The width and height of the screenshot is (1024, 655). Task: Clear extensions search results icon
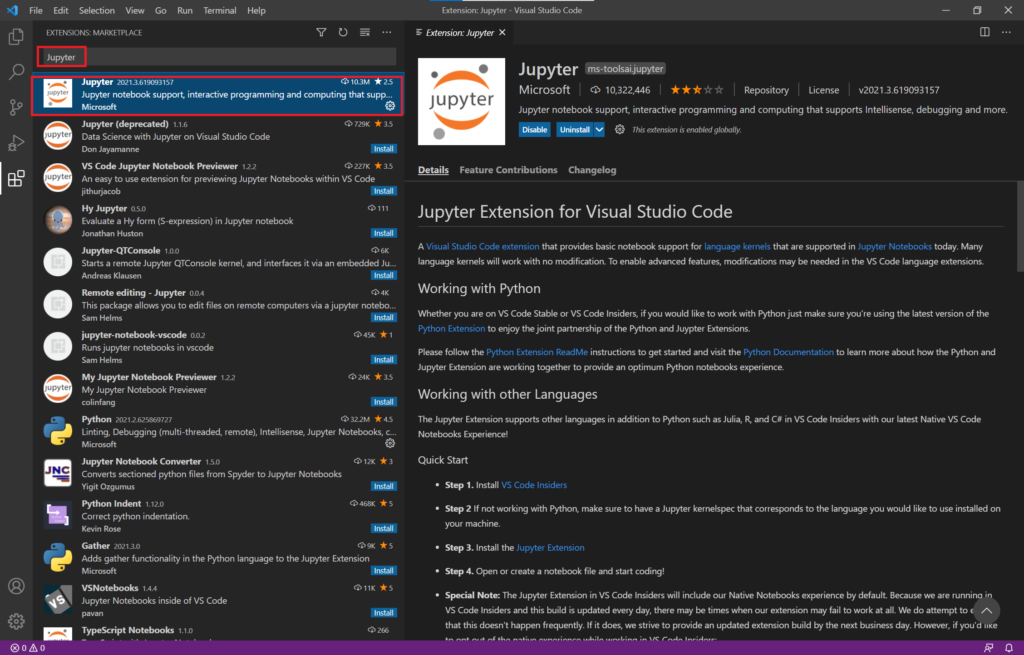(365, 32)
